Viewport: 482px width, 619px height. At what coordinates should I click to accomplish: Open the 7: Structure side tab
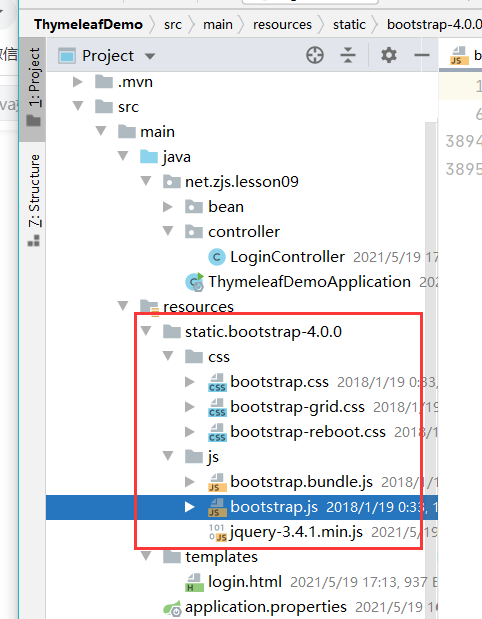pos(34,199)
